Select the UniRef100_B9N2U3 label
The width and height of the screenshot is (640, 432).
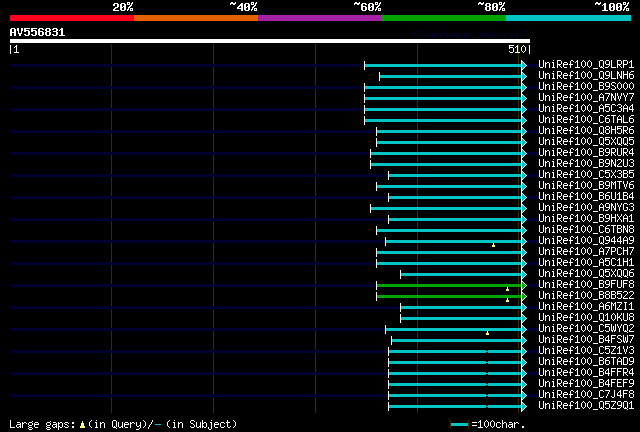tap(586, 164)
